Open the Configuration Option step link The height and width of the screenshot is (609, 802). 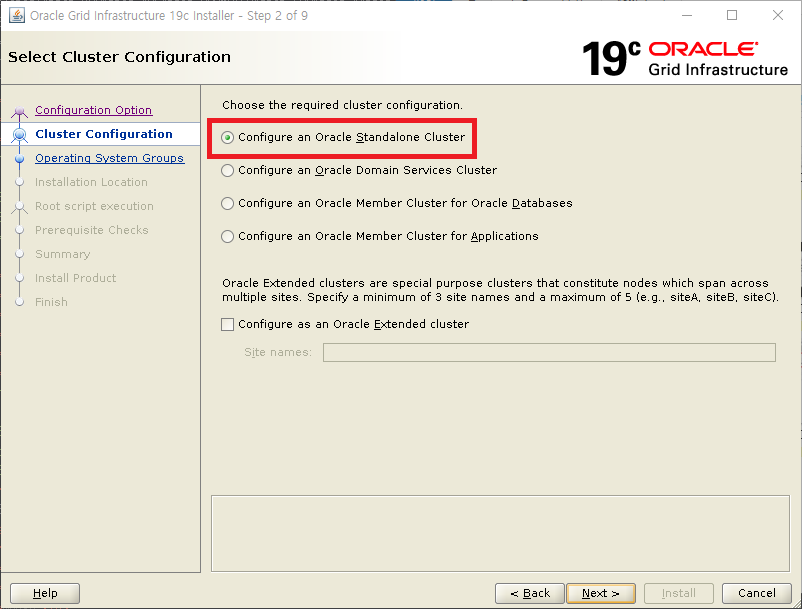(94, 110)
